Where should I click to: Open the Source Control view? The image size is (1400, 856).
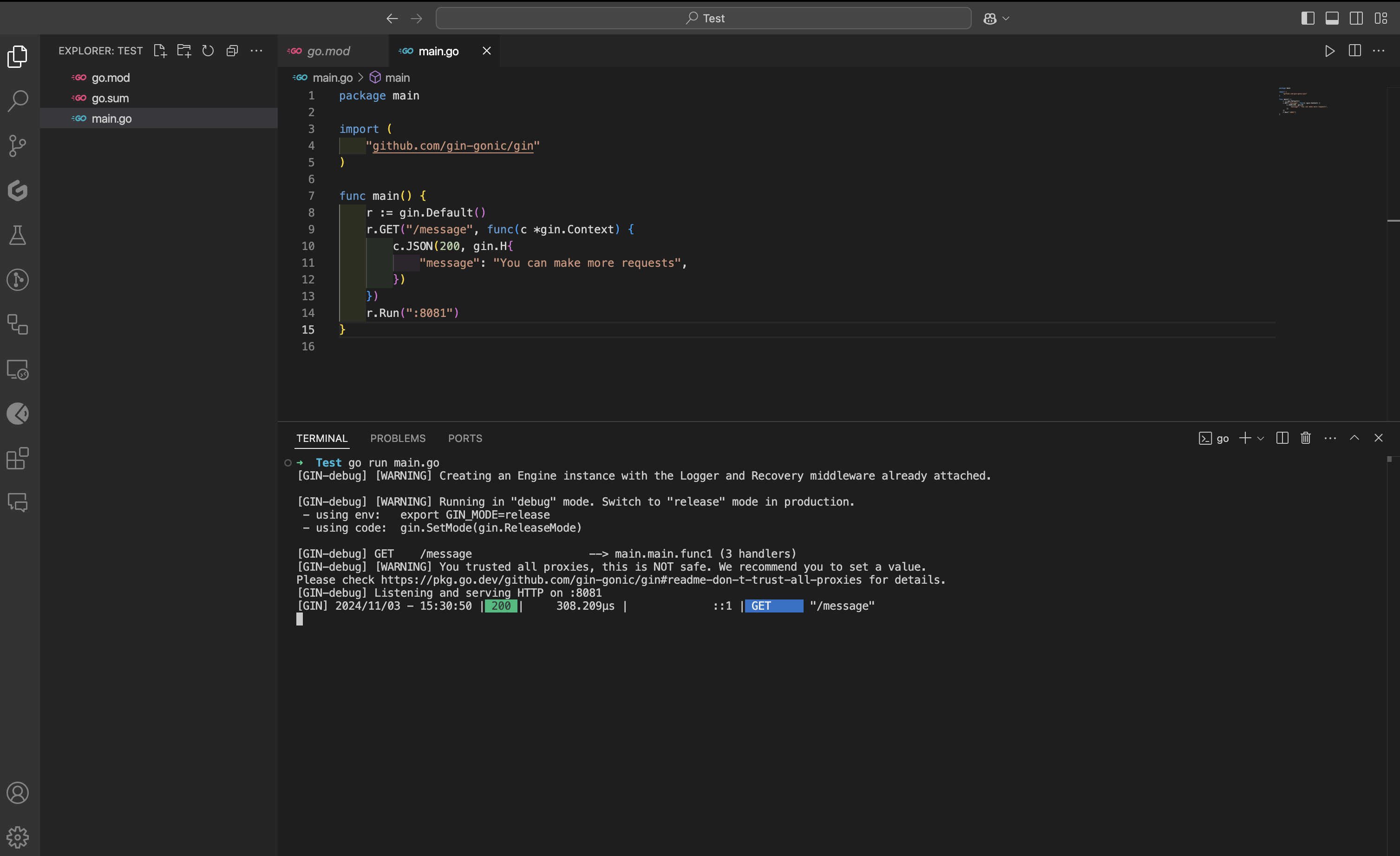pyautogui.click(x=18, y=146)
